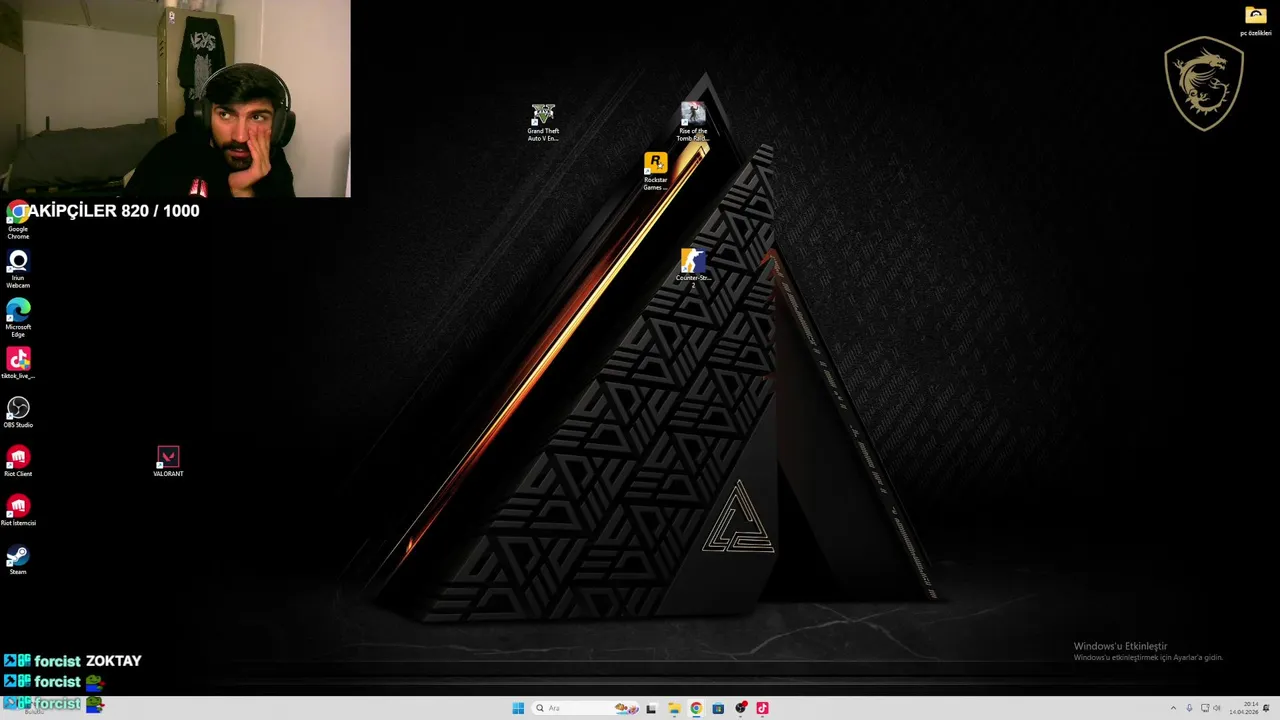
Task: Select the Microsoft Edge desktop shortcut
Action: 18,318
